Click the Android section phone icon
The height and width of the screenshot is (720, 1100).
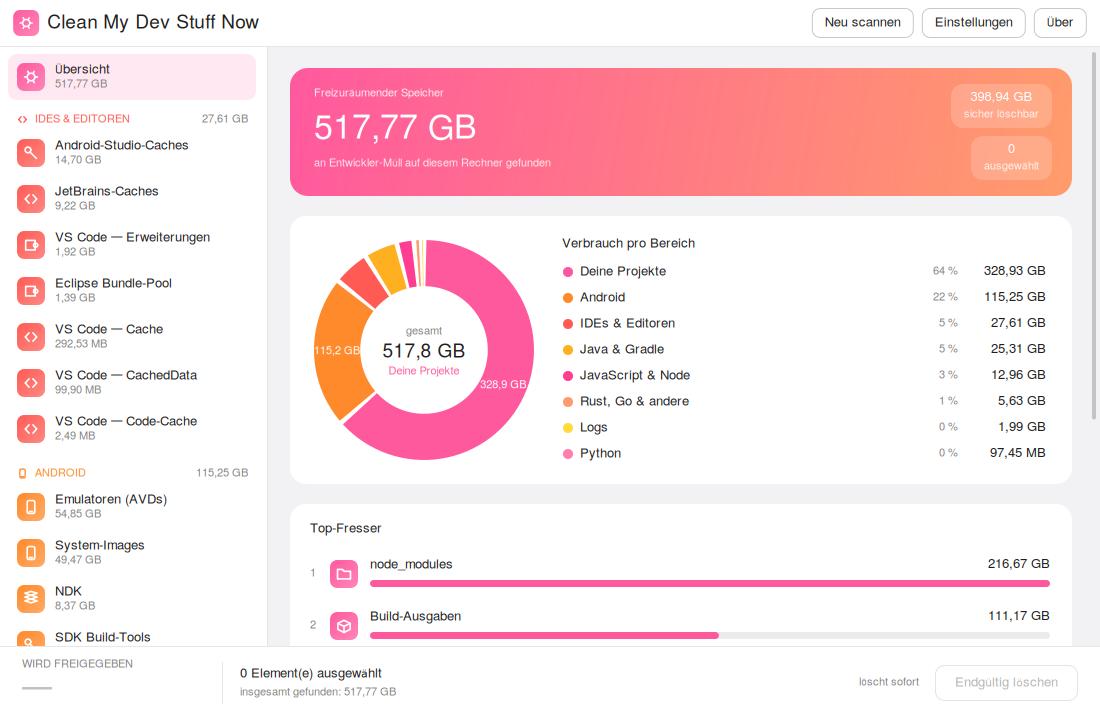(x=22, y=474)
